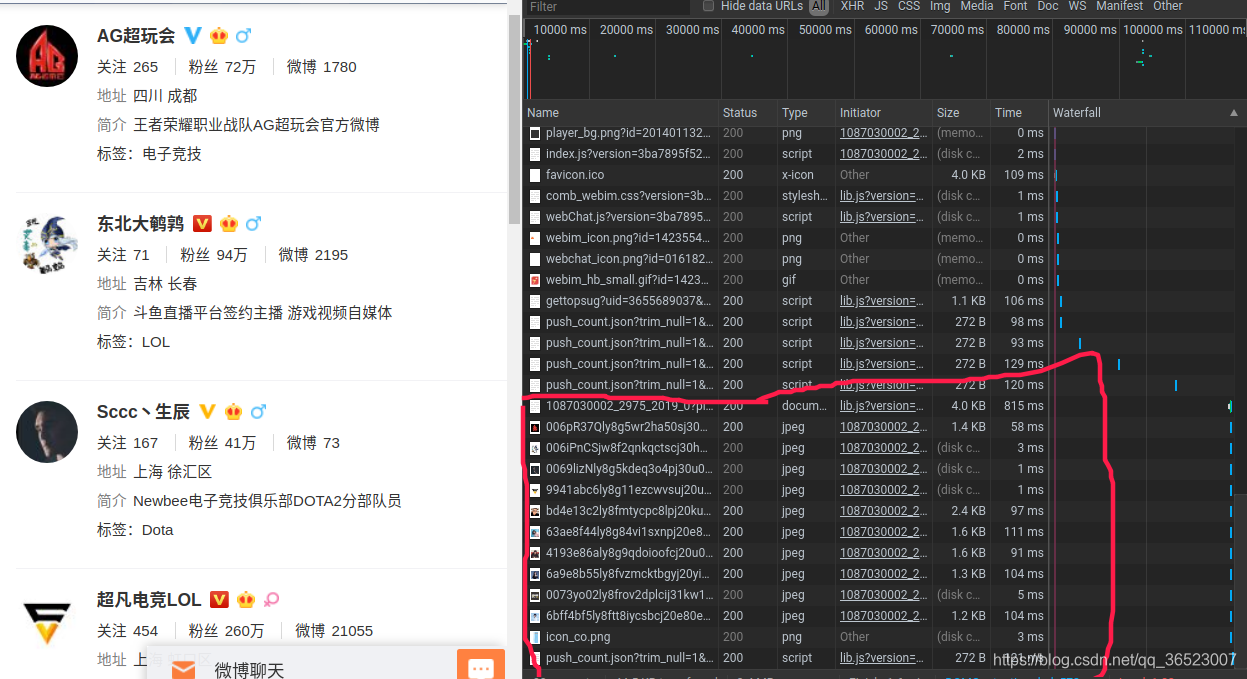Click the orange V badge beside 超凡电竞LOL
This screenshot has width=1247, height=679.
219,599
